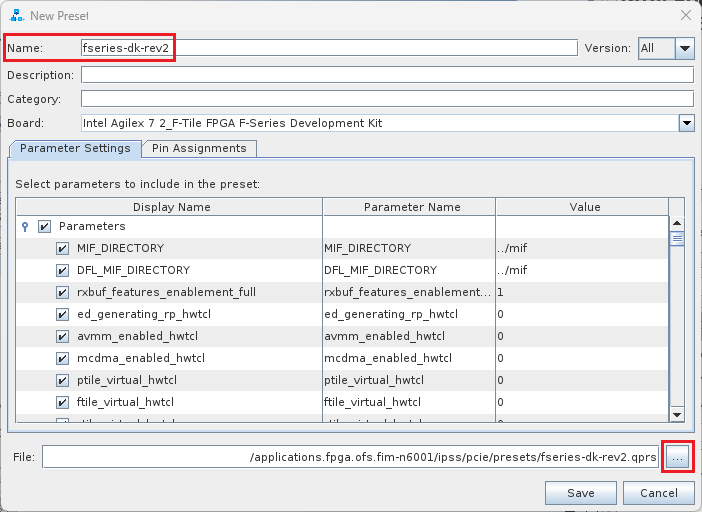Open the Version dropdown
The width and height of the screenshot is (702, 512).
pos(684,48)
